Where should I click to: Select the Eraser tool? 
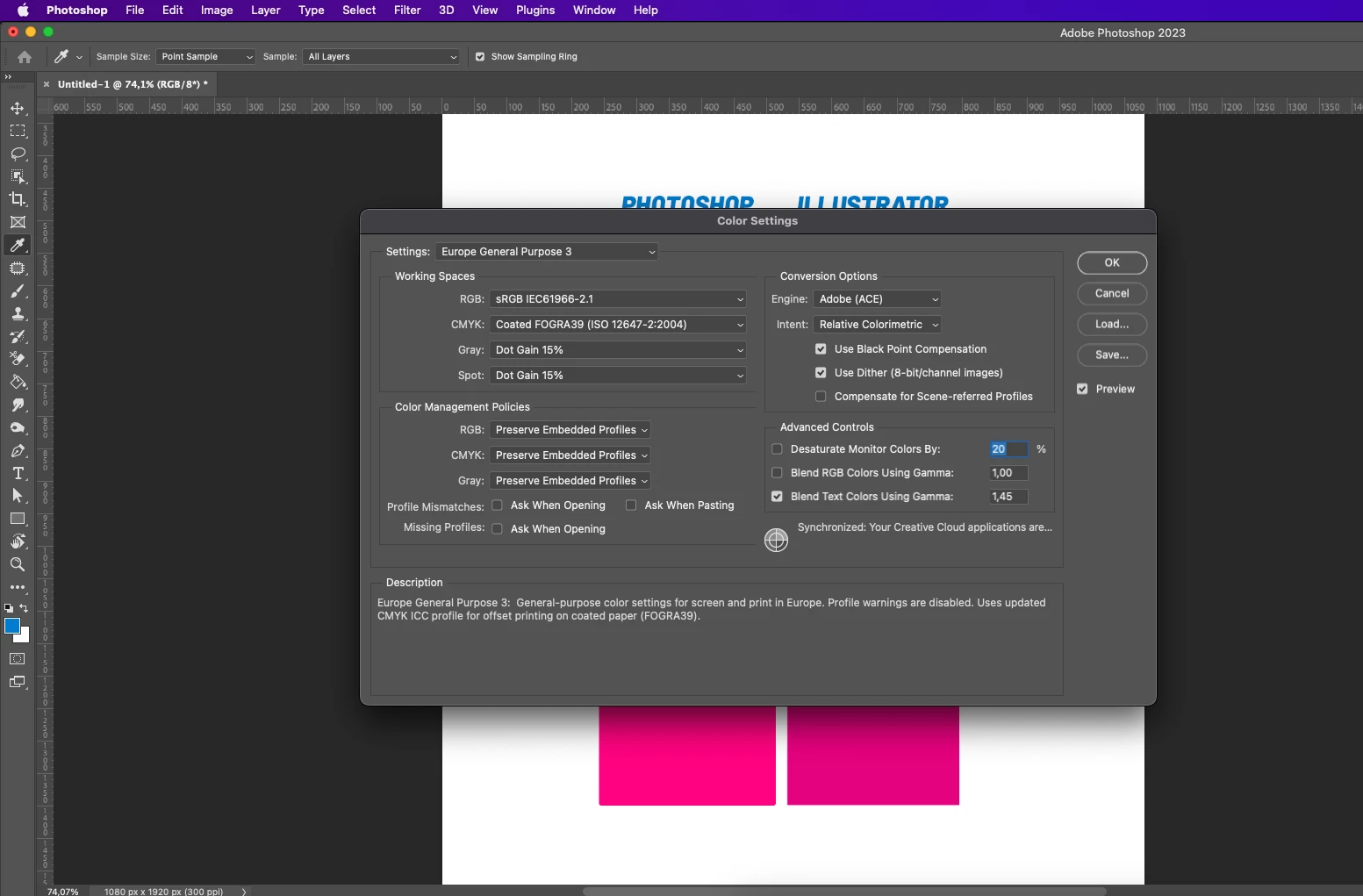click(x=18, y=360)
